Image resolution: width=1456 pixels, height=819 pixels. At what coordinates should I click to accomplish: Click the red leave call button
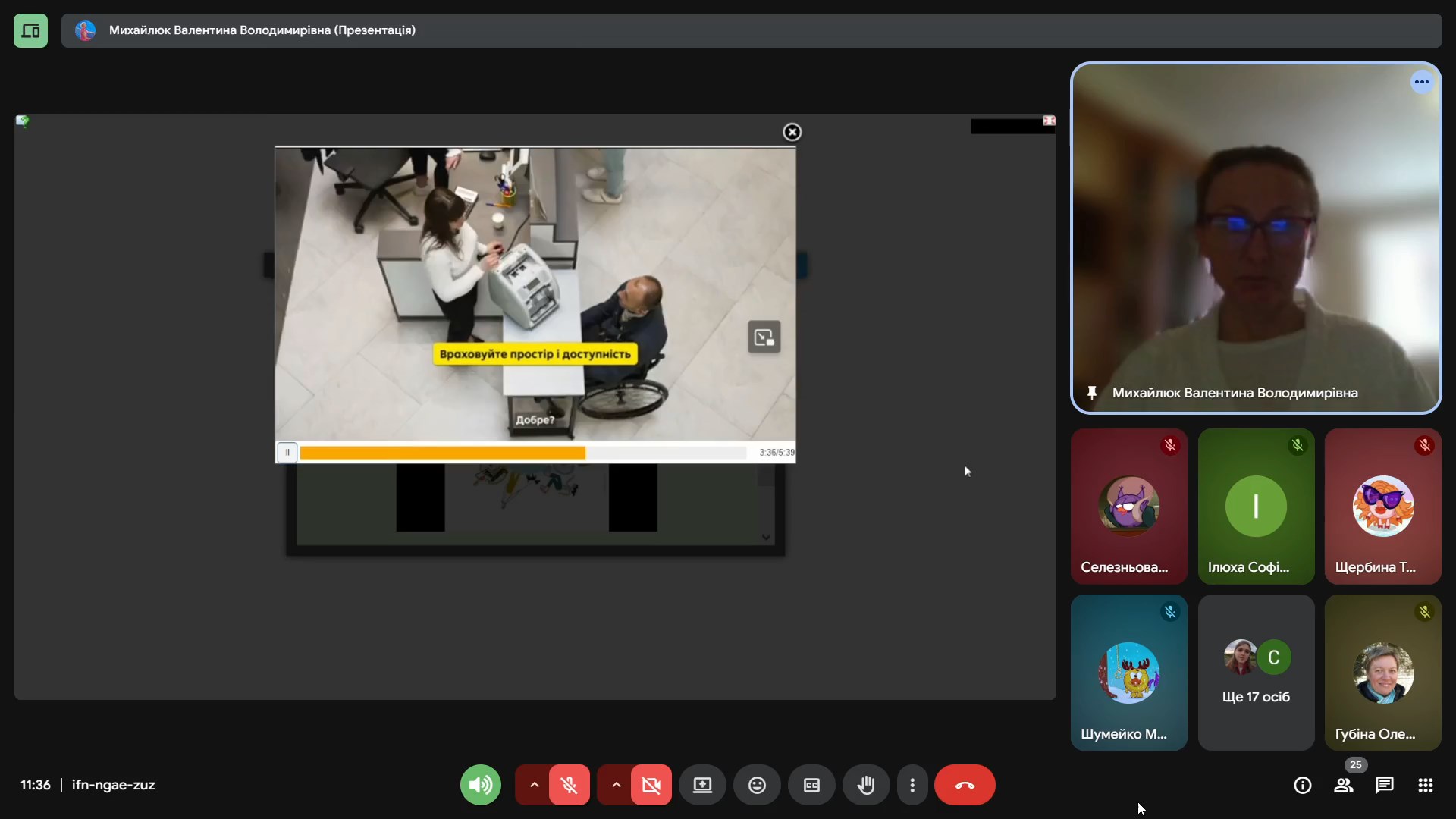[964, 786]
